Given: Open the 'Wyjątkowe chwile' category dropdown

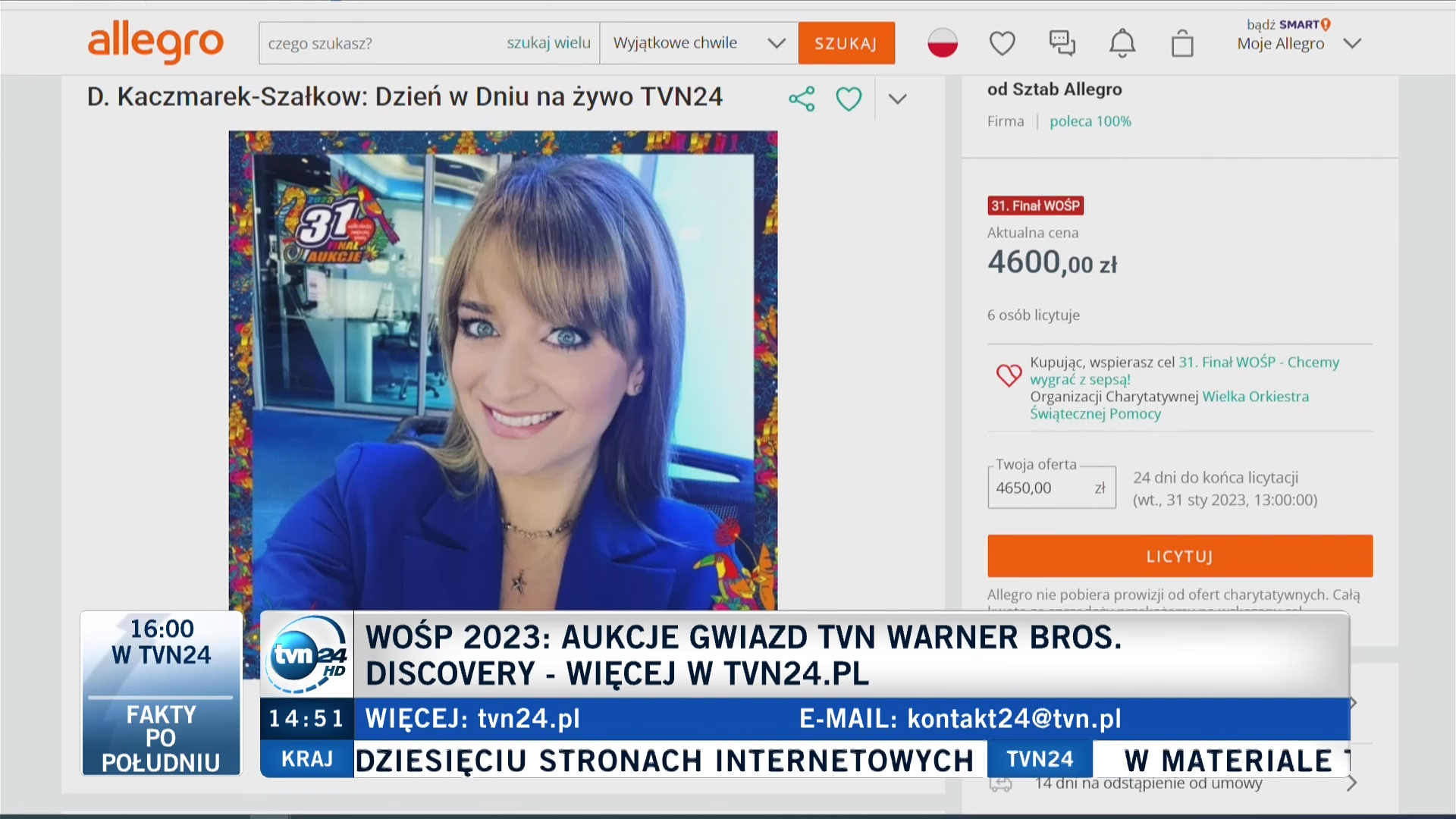Looking at the screenshot, I should pos(698,43).
